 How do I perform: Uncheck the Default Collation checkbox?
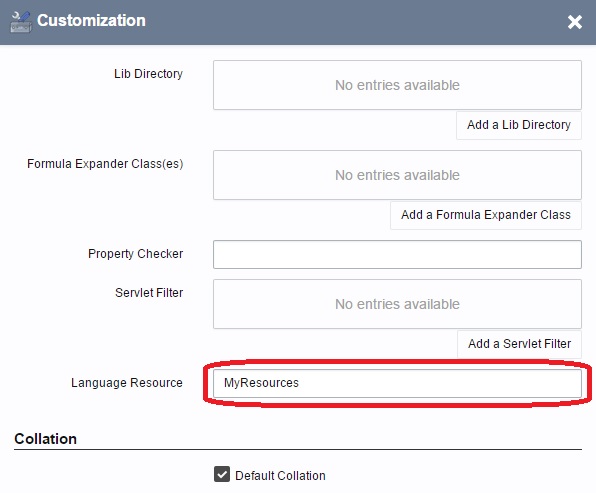click(x=222, y=474)
